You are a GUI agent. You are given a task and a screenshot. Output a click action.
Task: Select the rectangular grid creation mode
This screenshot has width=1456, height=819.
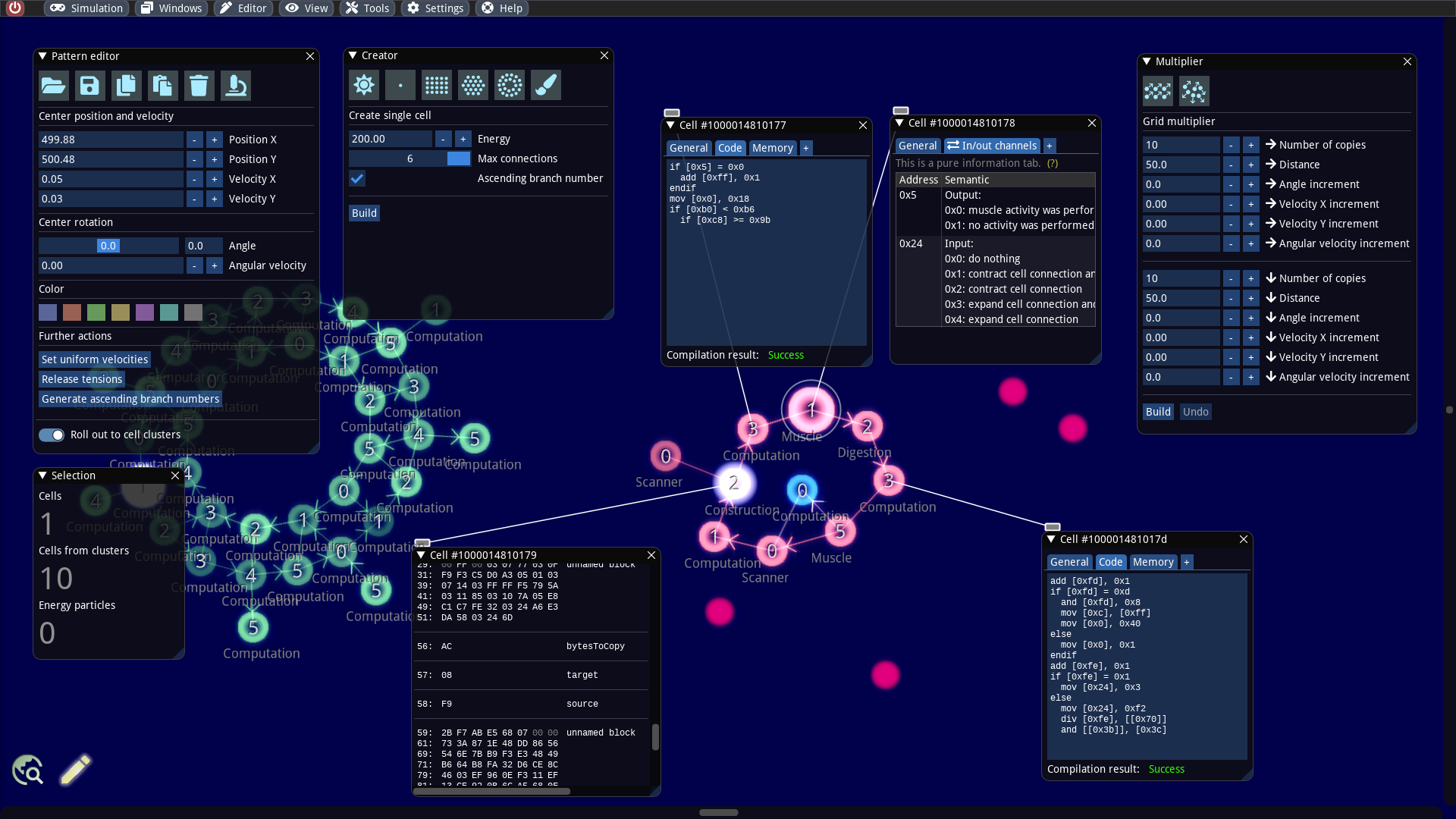click(437, 85)
